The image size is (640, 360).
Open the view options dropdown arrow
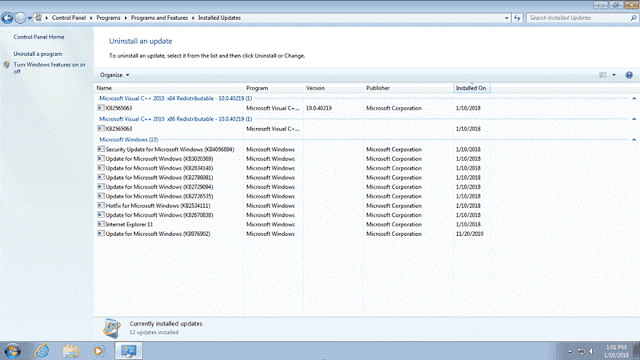[x=614, y=75]
